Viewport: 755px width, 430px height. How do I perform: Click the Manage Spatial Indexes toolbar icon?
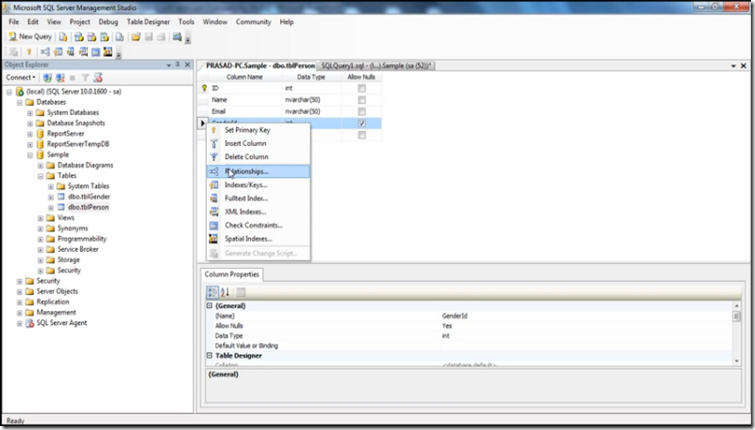(108, 52)
